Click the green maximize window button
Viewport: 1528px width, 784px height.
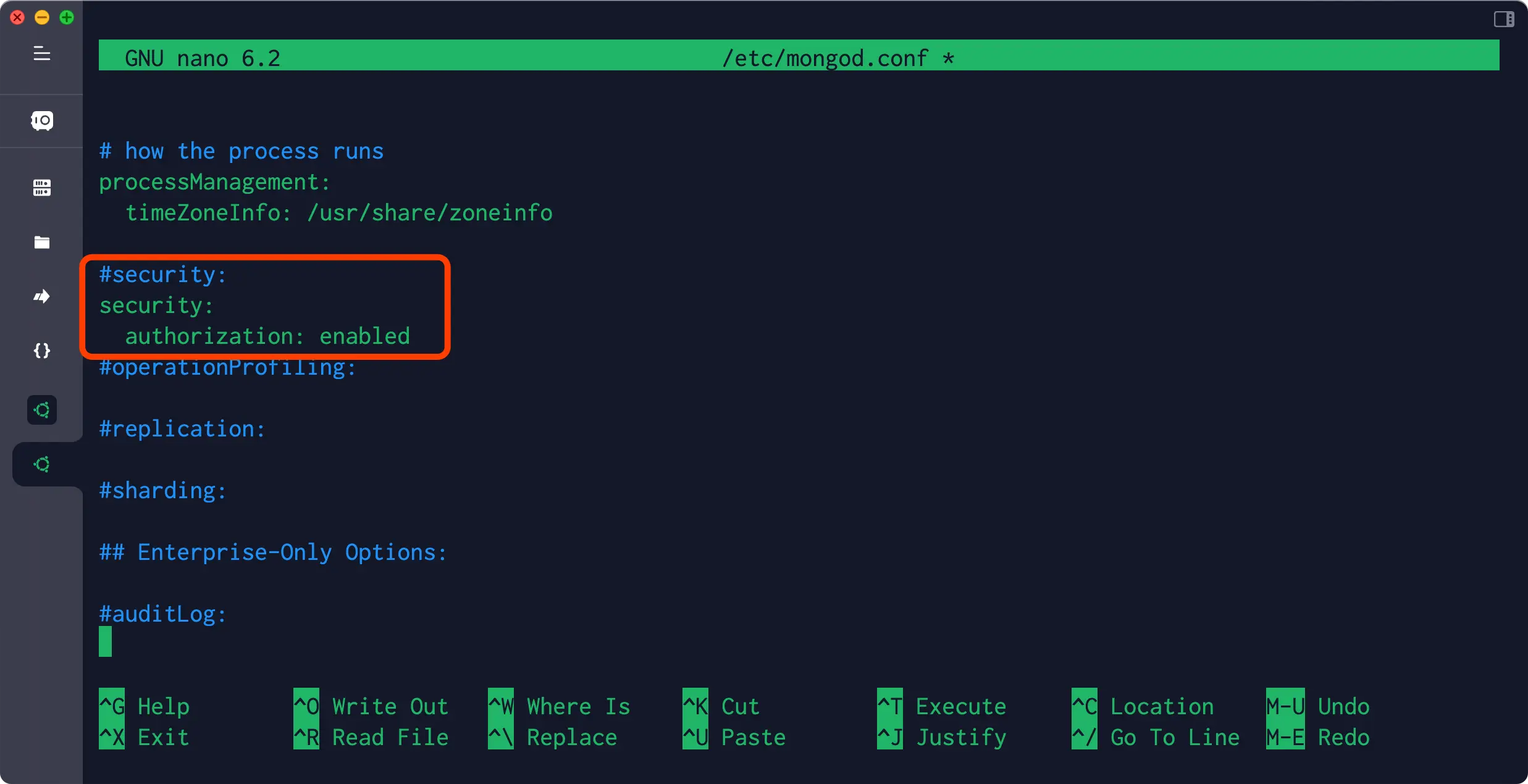coord(67,17)
